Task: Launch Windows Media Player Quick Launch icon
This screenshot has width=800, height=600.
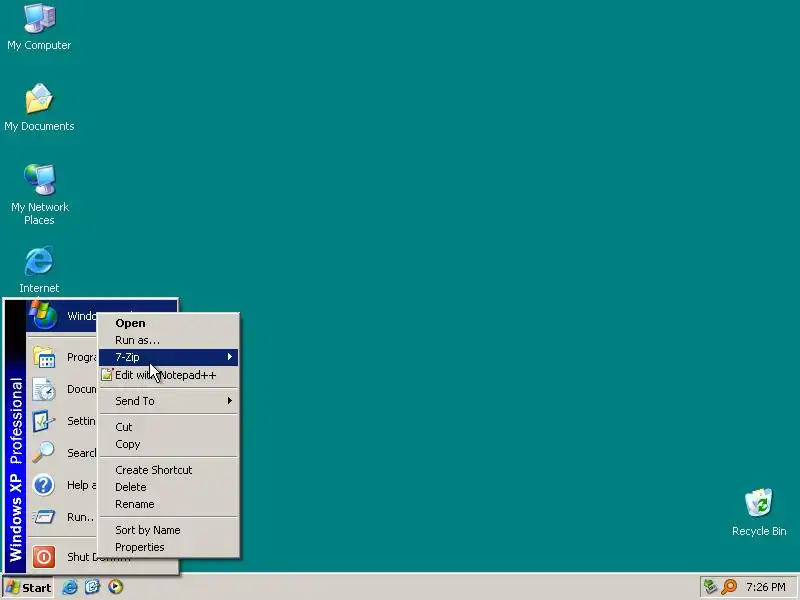Action: coord(115,587)
